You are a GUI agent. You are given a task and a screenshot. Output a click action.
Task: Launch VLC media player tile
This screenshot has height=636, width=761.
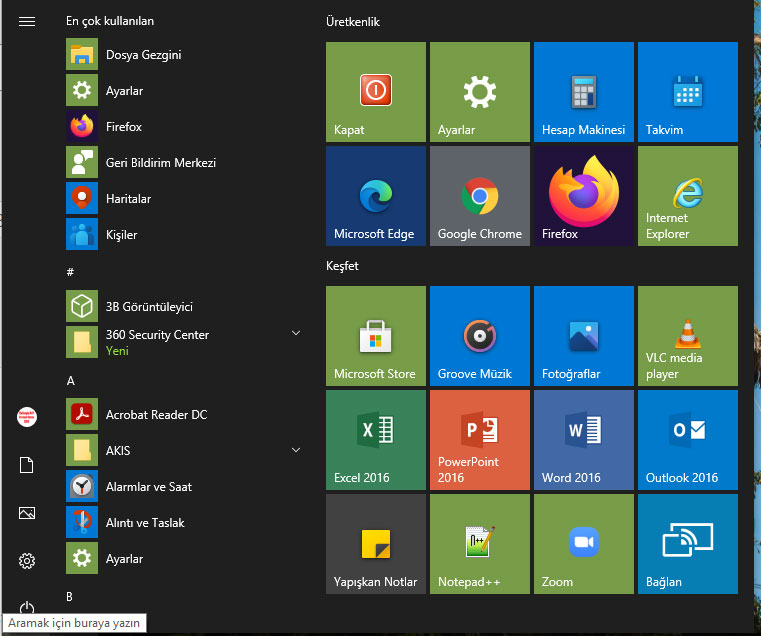pos(688,335)
